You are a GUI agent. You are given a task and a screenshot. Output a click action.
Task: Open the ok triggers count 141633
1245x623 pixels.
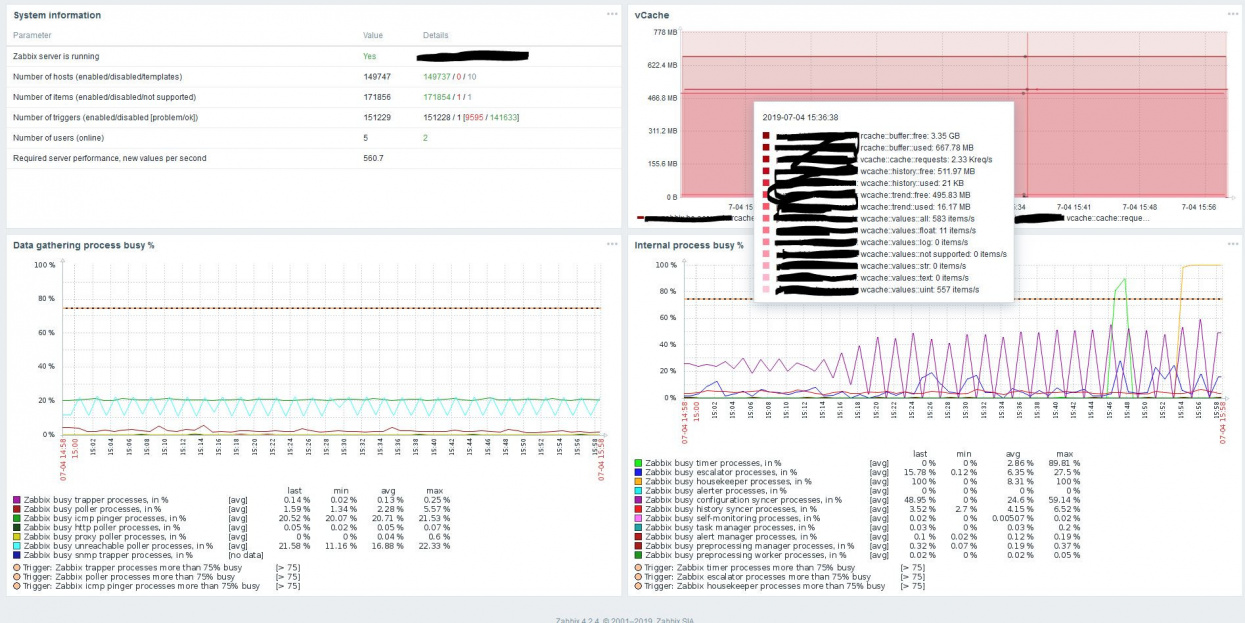(x=502, y=117)
